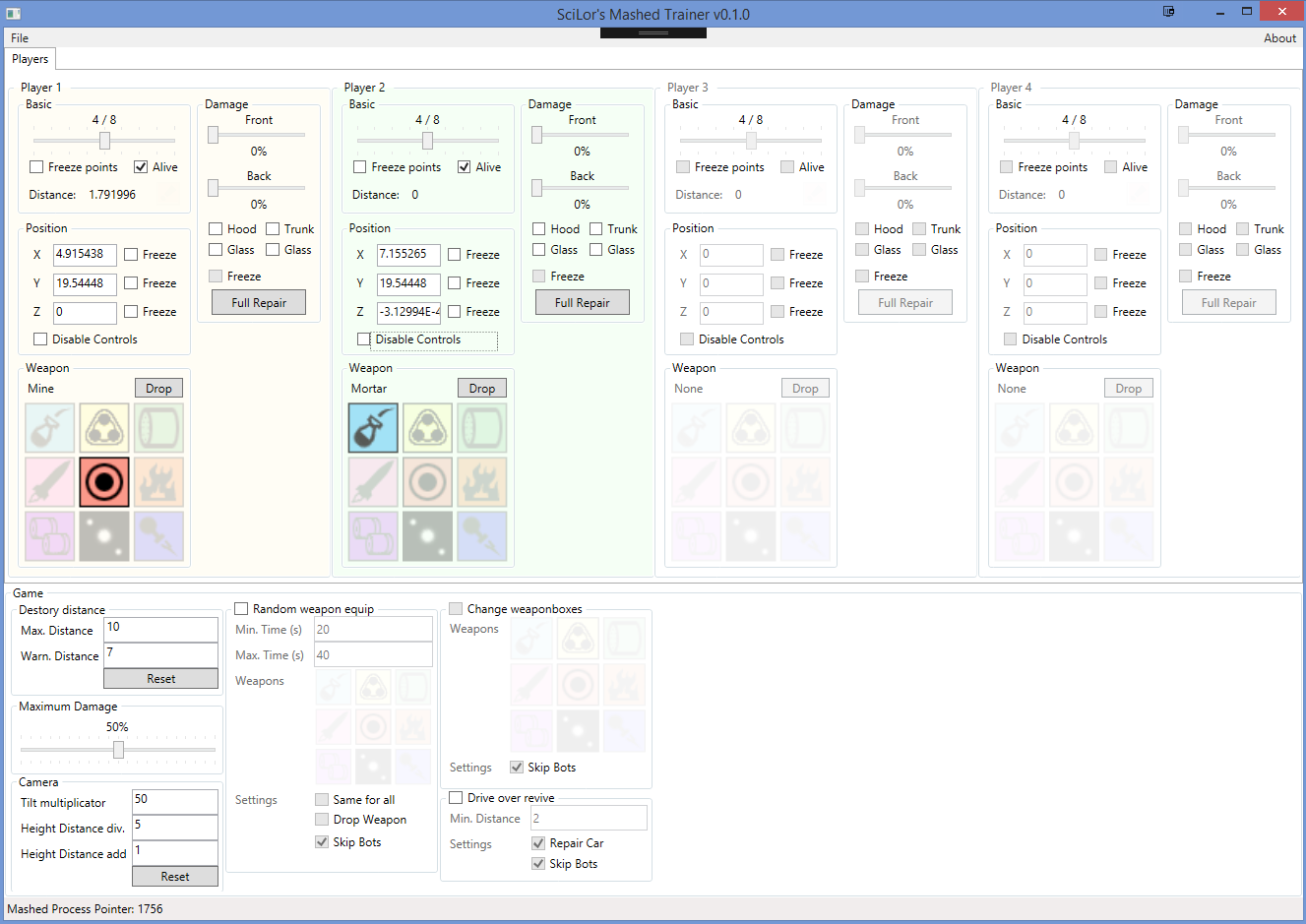Reset the Camera settings
This screenshot has height=924, width=1306.
coord(175,877)
